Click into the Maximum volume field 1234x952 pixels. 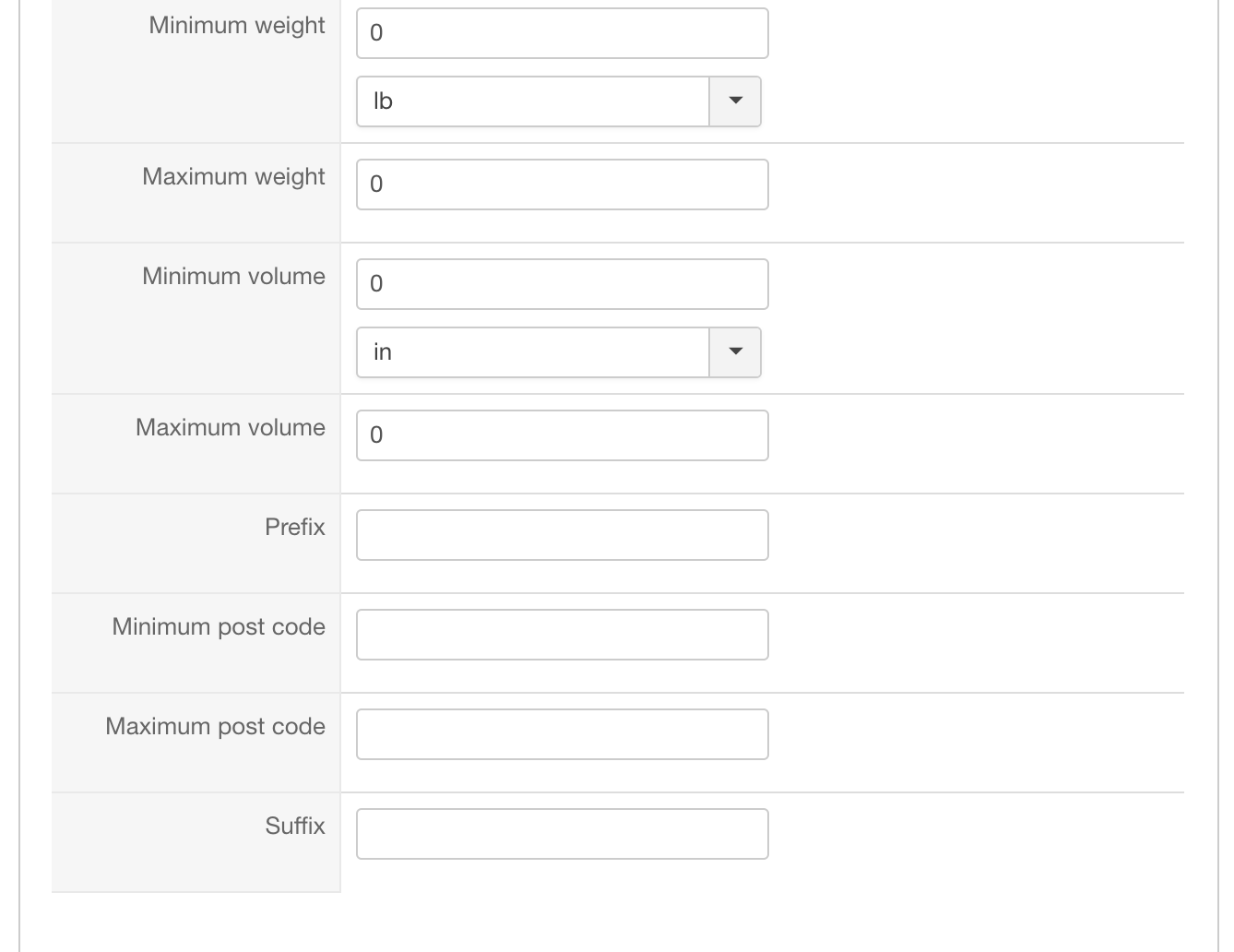tap(562, 435)
